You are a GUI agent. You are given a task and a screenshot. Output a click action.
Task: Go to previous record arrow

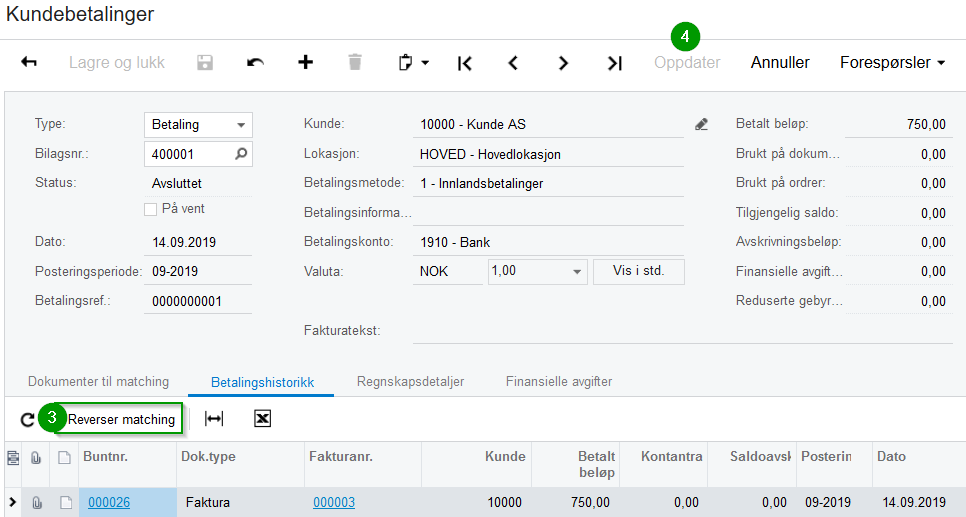(513, 63)
